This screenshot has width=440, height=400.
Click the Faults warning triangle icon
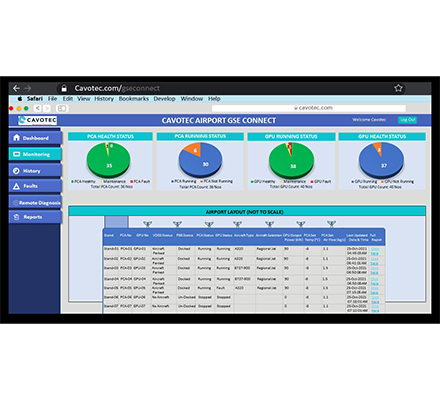tap(16, 186)
